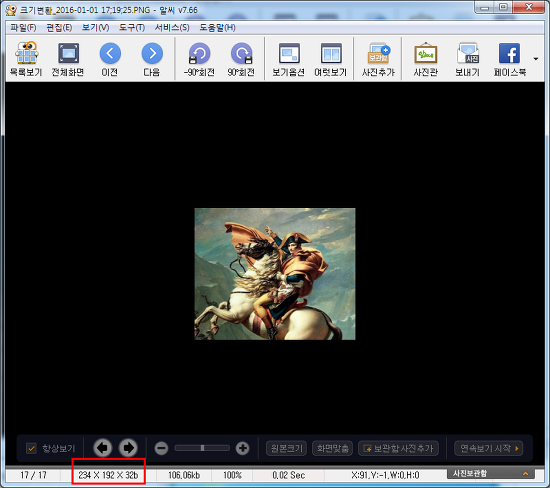Click the Napoleon painting image
The image size is (550, 488).
coord(275,274)
